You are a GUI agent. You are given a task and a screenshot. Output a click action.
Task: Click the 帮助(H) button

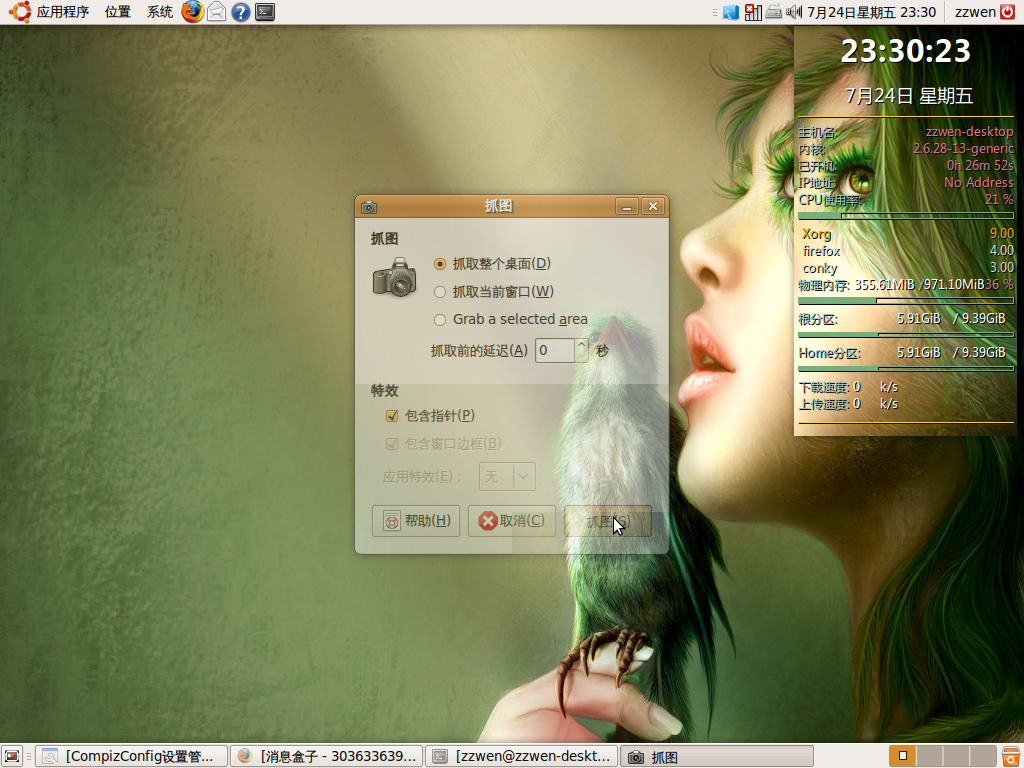[x=416, y=521]
